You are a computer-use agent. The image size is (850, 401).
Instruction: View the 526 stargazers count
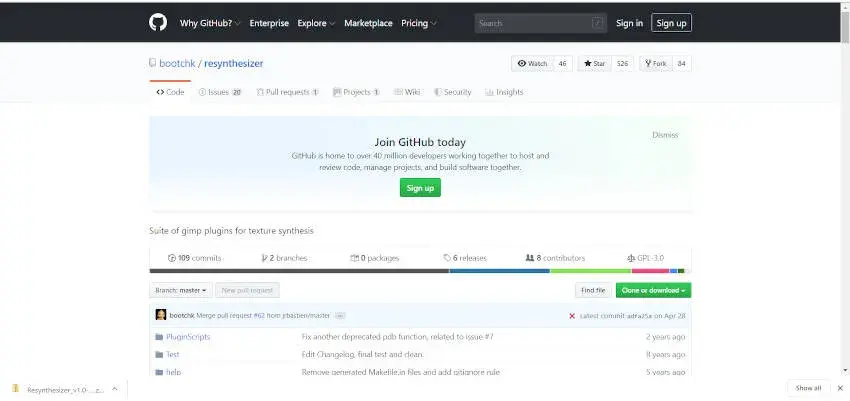tap(622, 63)
